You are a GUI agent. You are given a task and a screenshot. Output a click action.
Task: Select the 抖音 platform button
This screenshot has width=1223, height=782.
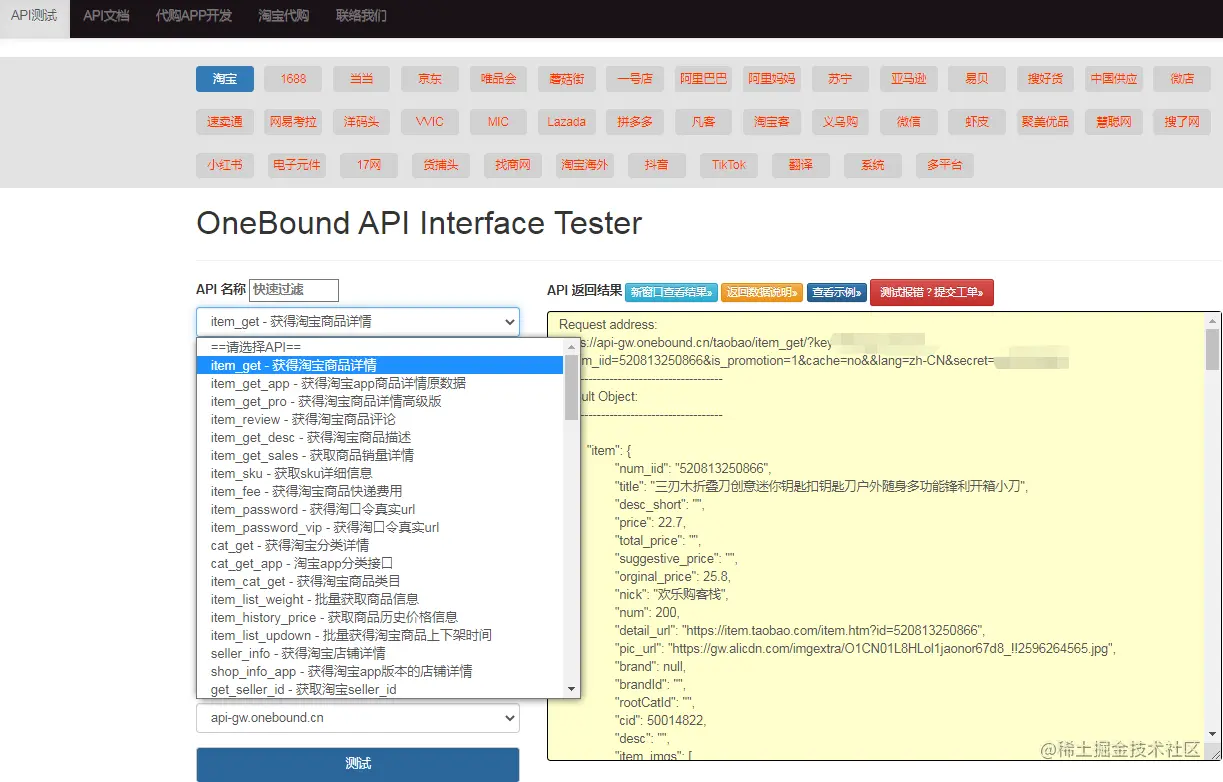657,165
